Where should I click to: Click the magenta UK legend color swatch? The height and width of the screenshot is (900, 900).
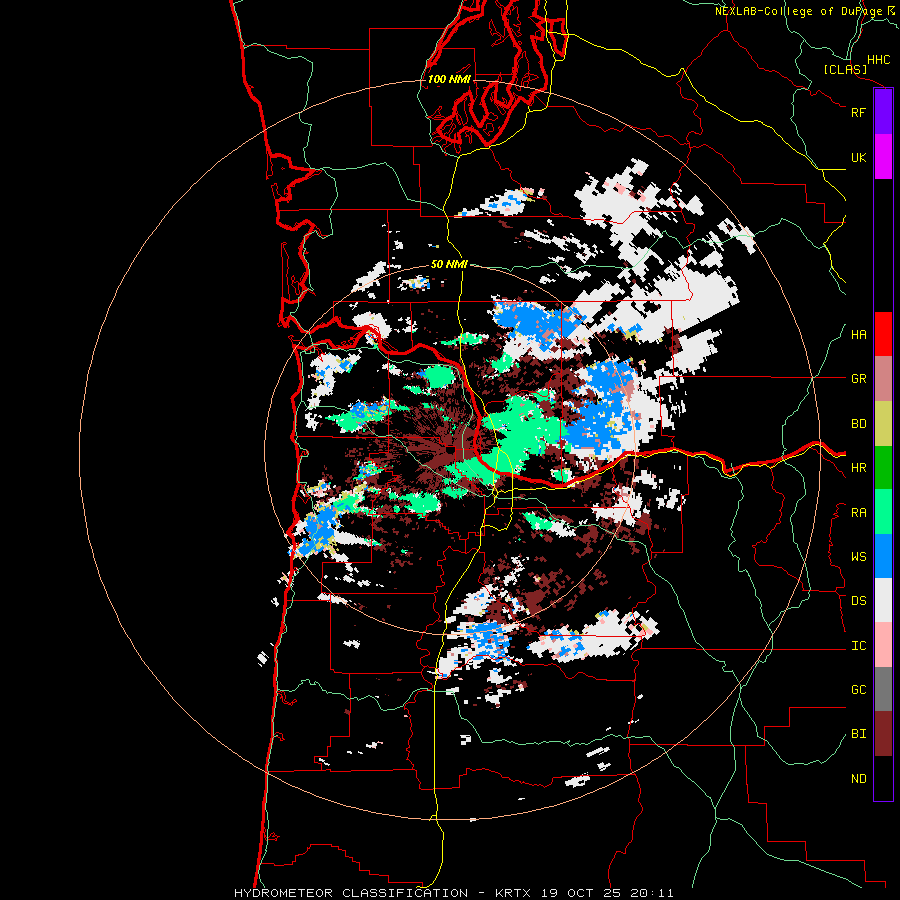[883, 157]
